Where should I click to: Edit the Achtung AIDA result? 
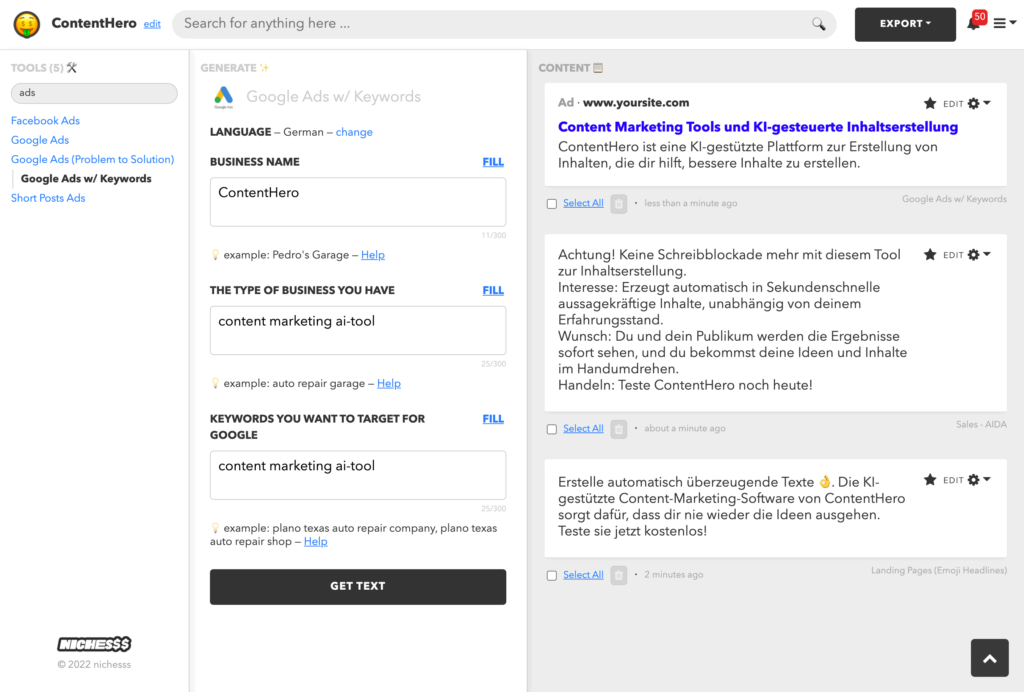(953, 255)
